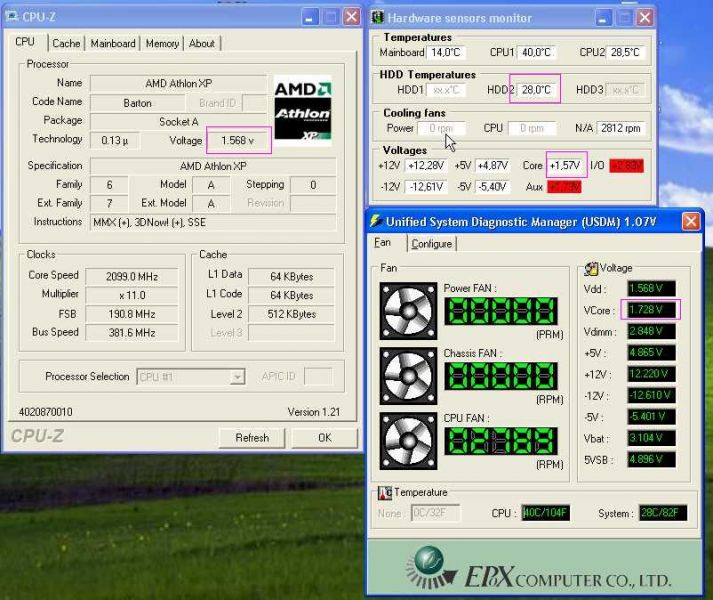Click the Technology value 0.13 µ
Viewport: 713px width, 600px height.
[115, 141]
